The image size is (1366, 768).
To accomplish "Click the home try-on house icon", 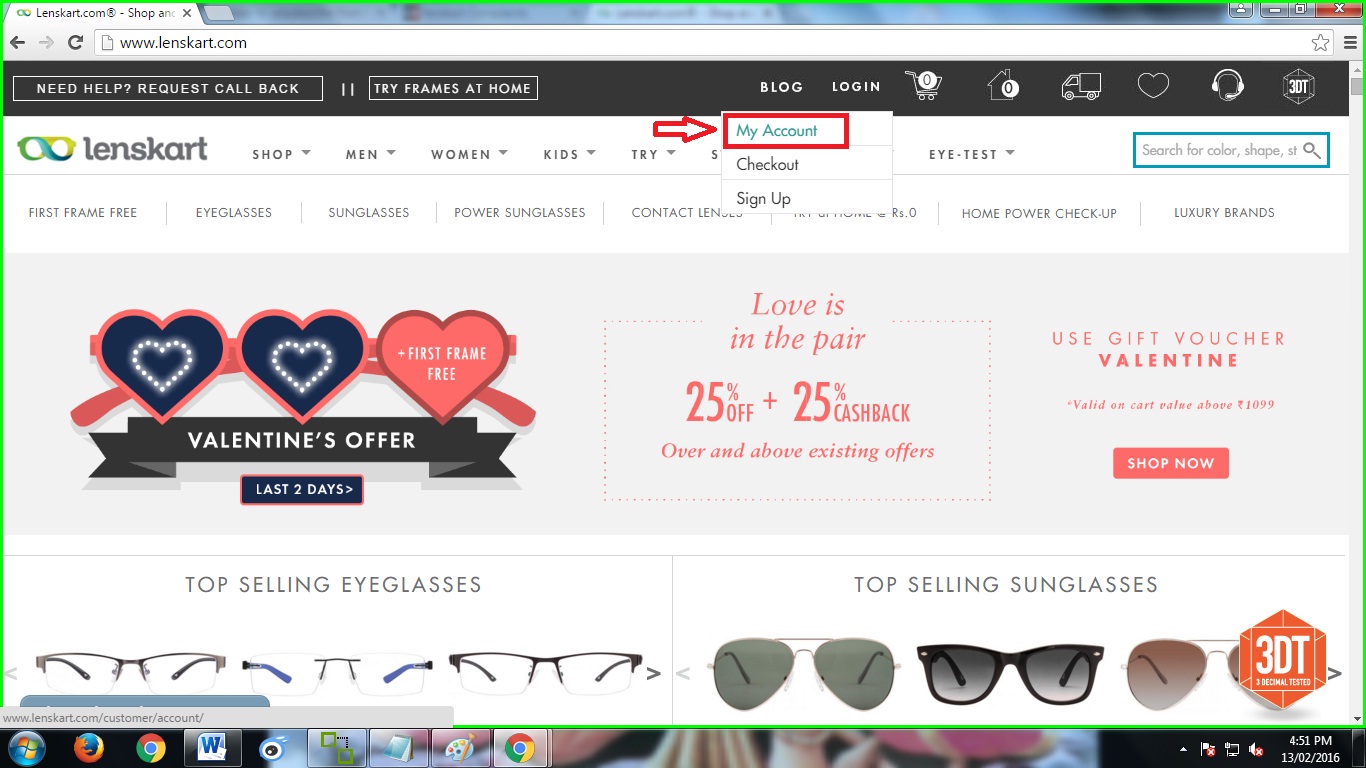I will pyautogui.click(x=1003, y=86).
